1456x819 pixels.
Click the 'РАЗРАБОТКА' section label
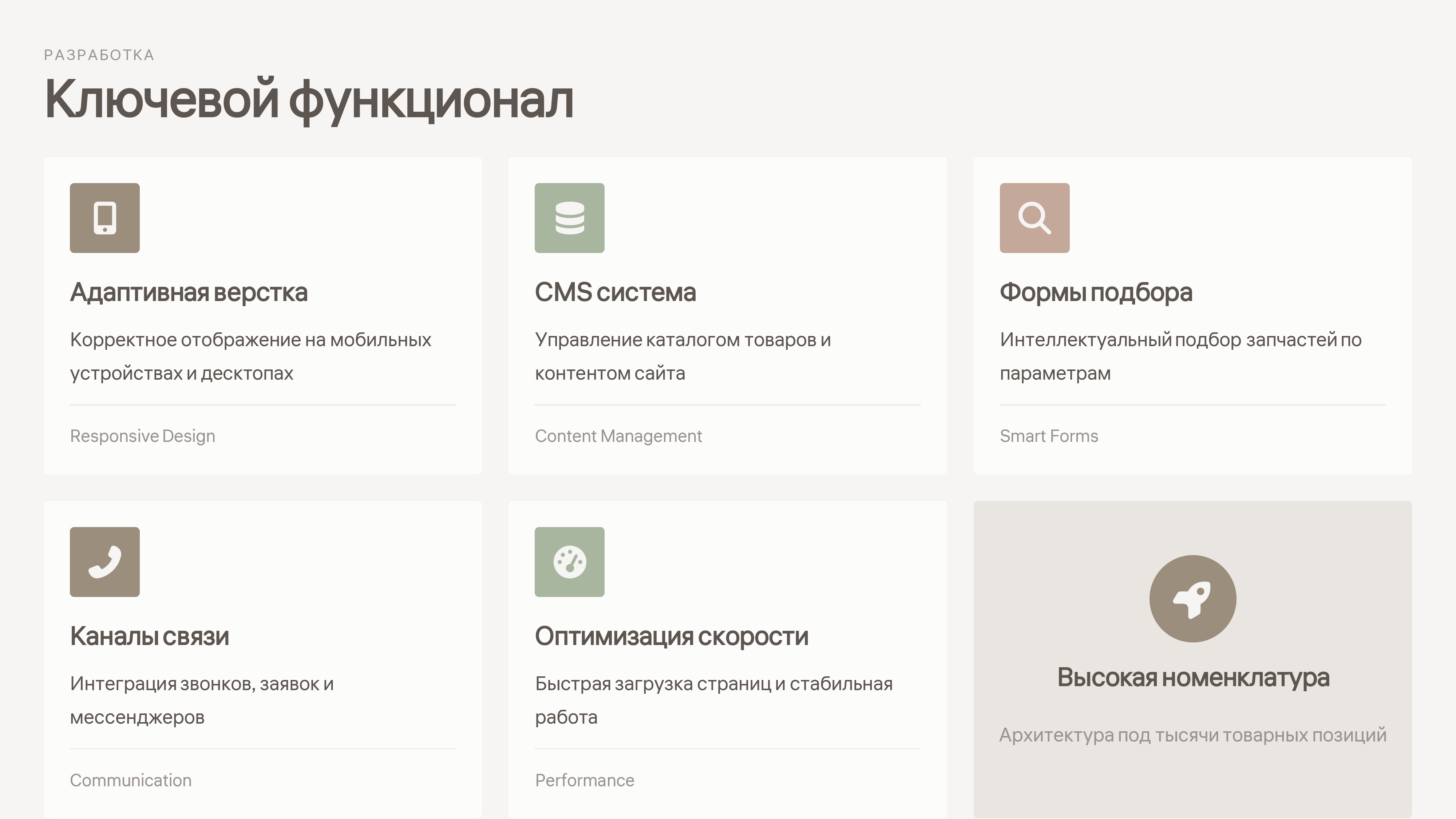click(99, 55)
